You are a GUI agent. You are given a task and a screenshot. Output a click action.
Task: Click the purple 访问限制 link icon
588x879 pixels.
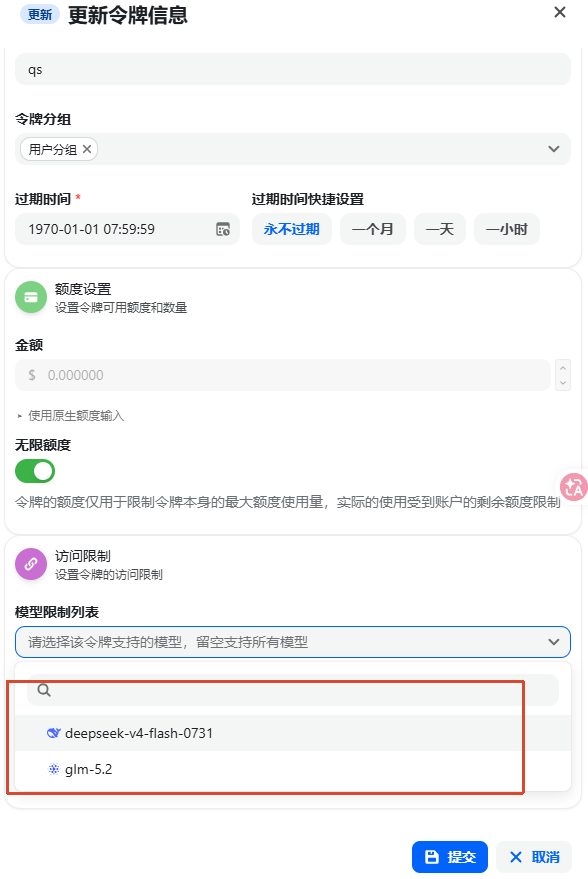tap(31, 564)
